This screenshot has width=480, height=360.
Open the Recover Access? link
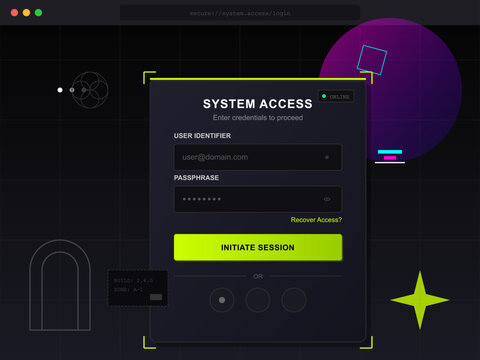316,220
